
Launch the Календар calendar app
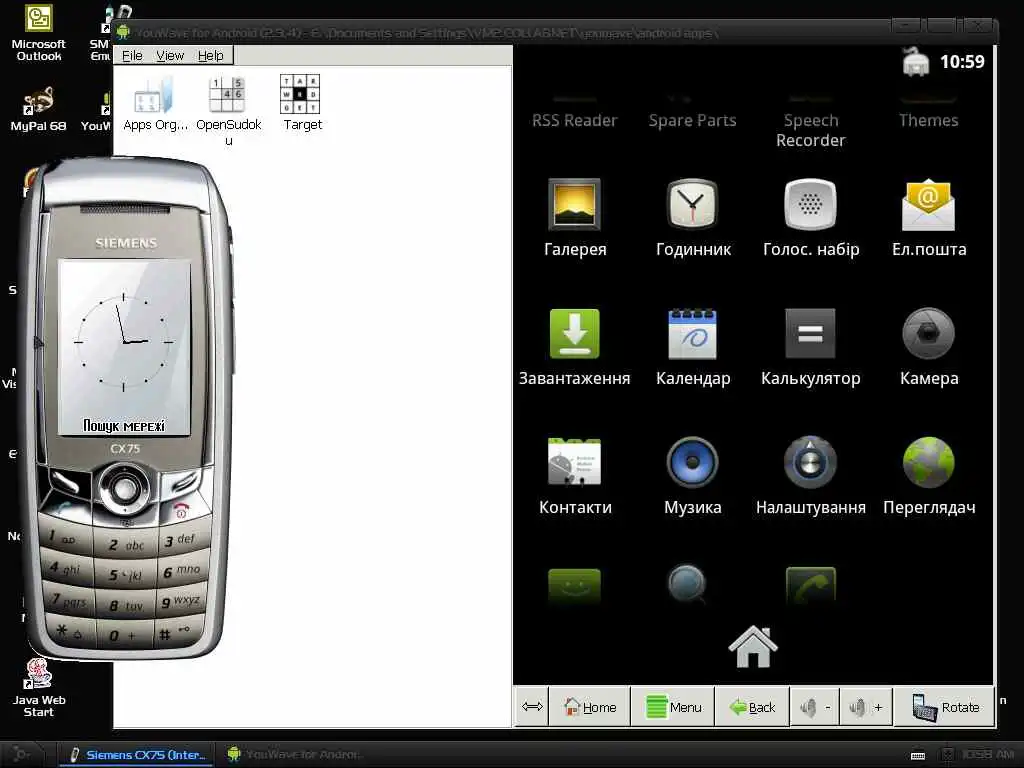[x=693, y=347]
